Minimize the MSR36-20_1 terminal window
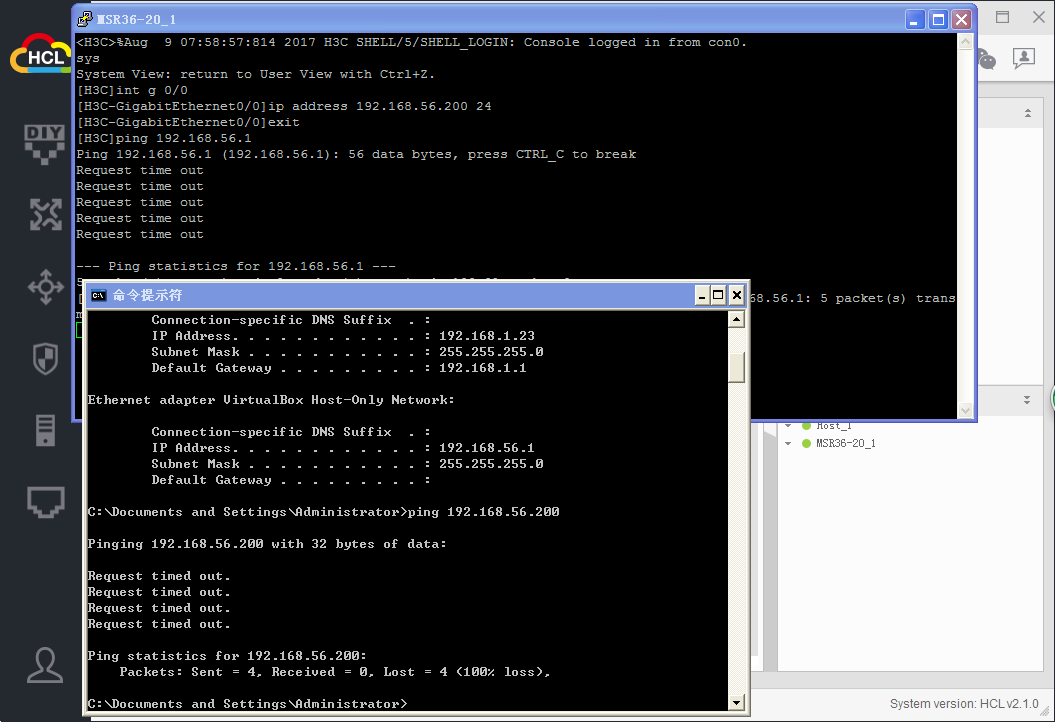The image size is (1055, 722). (914, 20)
